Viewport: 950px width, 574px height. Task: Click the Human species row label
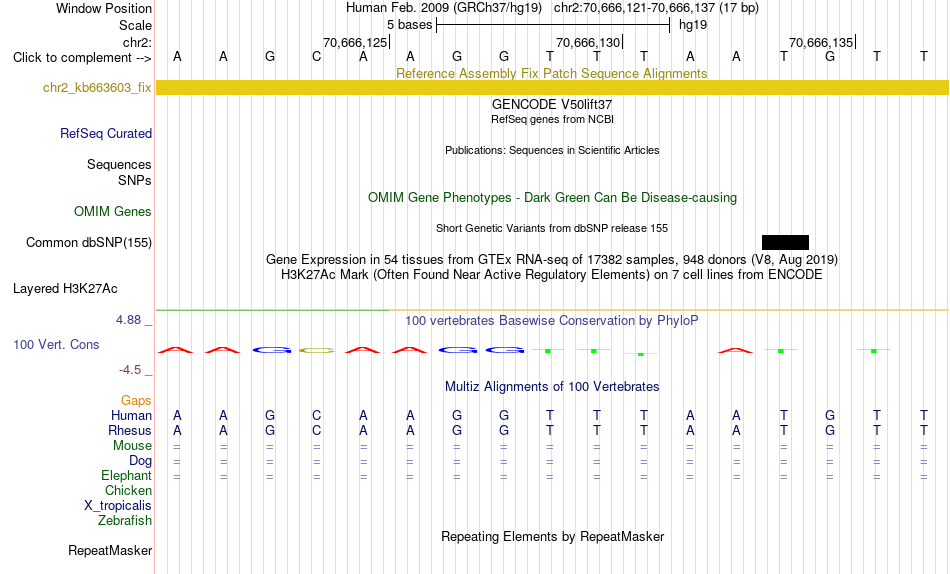[x=131, y=415]
